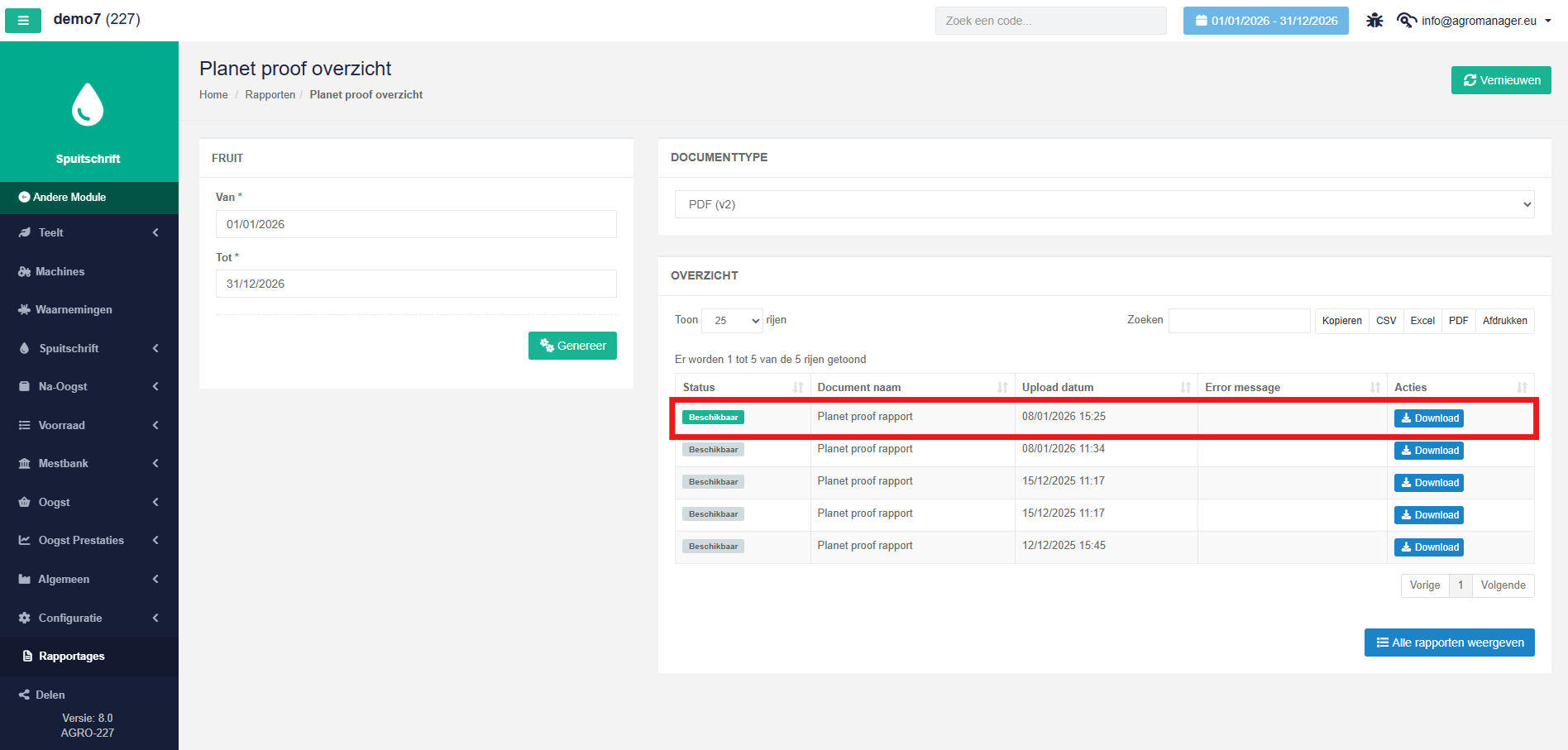Viewport: 1568px width, 750px height.
Task: Click the Kopieren export button
Action: (1341, 321)
